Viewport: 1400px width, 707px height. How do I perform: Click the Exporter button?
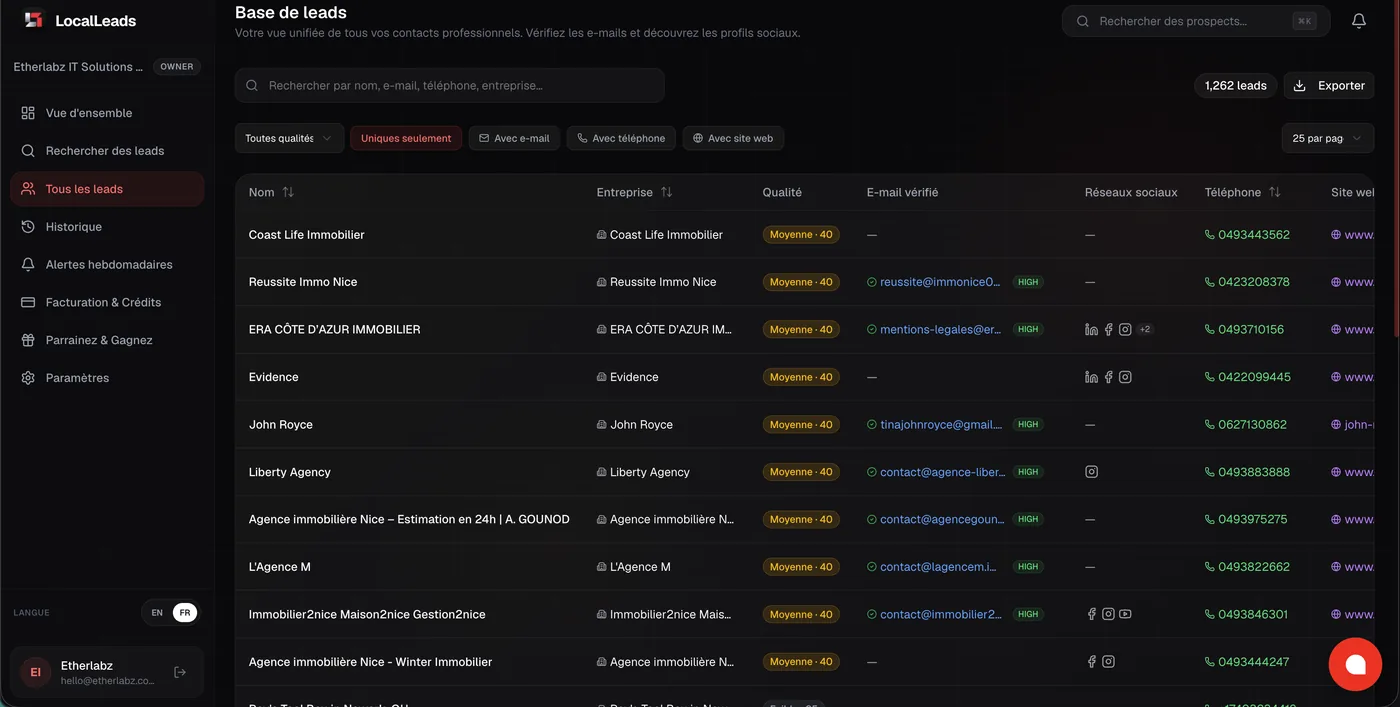pyautogui.click(x=1329, y=85)
